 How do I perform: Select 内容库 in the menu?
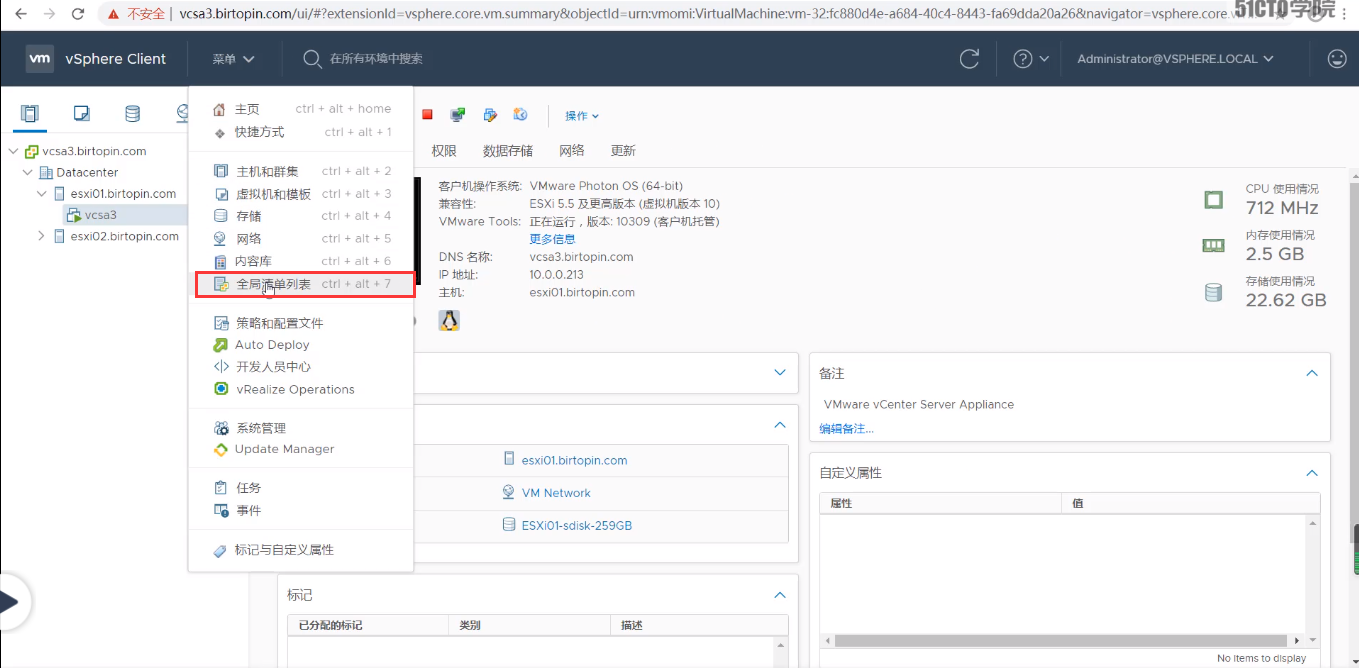[x=301, y=261]
